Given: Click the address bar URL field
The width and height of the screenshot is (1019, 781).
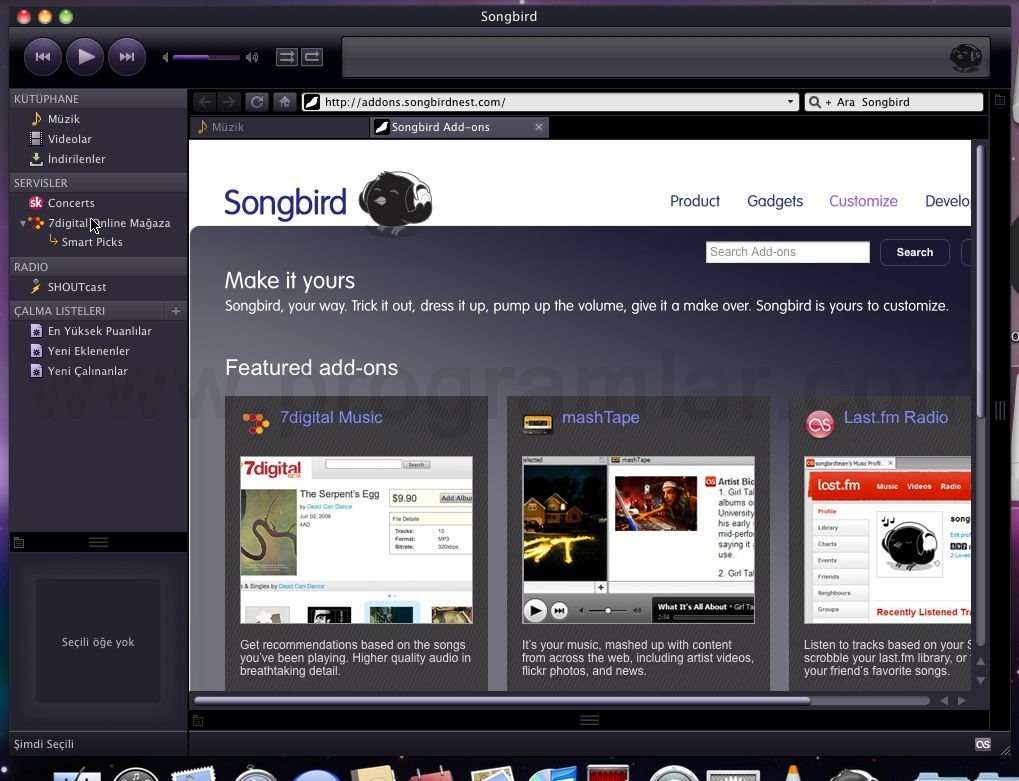Looking at the screenshot, I should pyautogui.click(x=552, y=102).
